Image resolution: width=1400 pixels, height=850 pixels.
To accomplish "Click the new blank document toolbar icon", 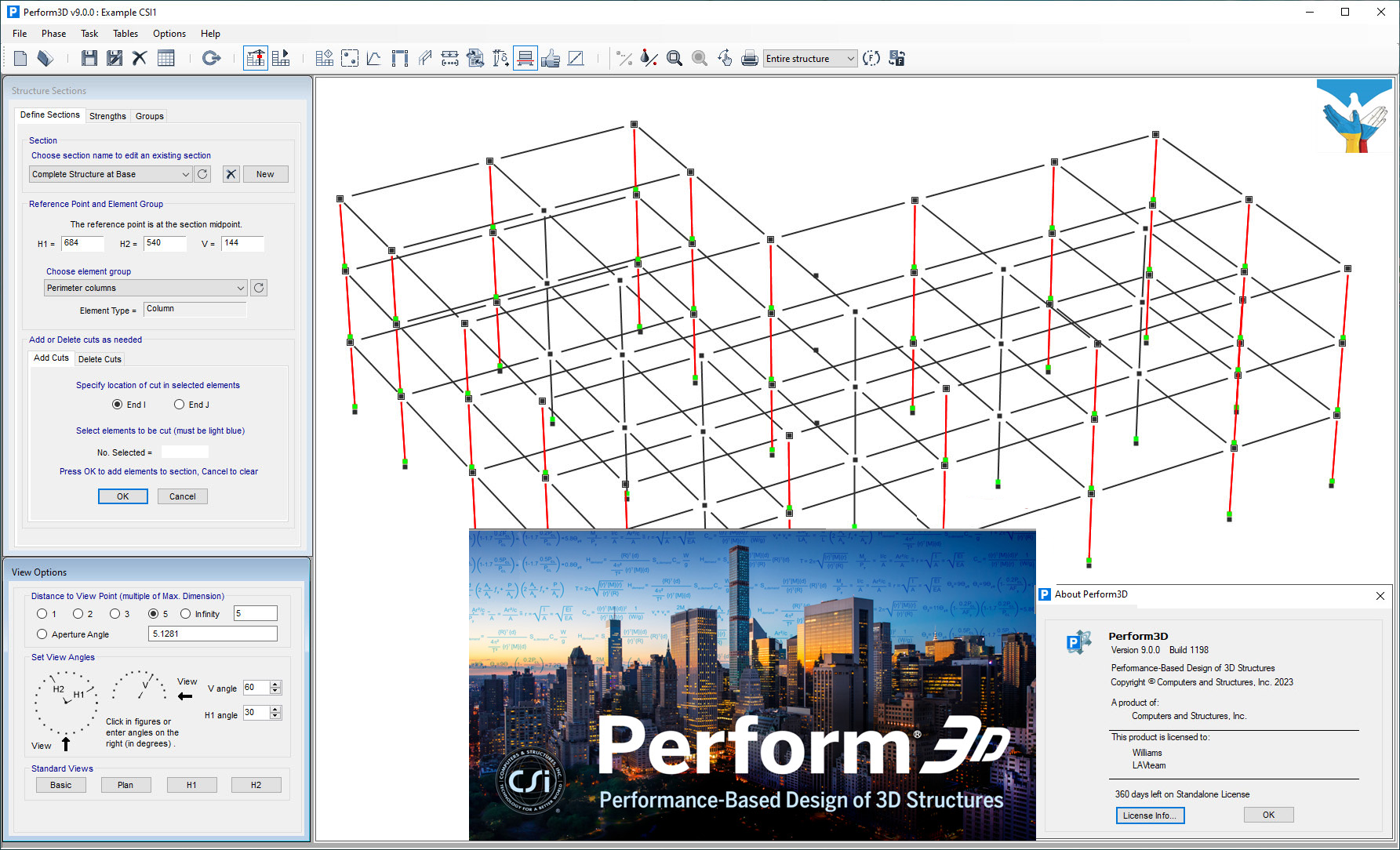I will pos(21,58).
